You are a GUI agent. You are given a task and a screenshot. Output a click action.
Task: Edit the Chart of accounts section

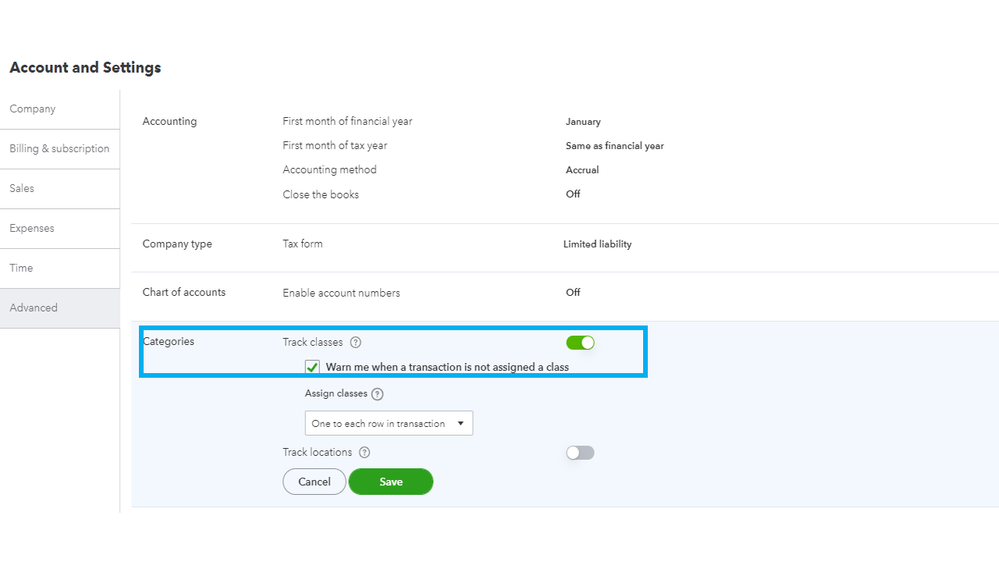click(x=184, y=293)
